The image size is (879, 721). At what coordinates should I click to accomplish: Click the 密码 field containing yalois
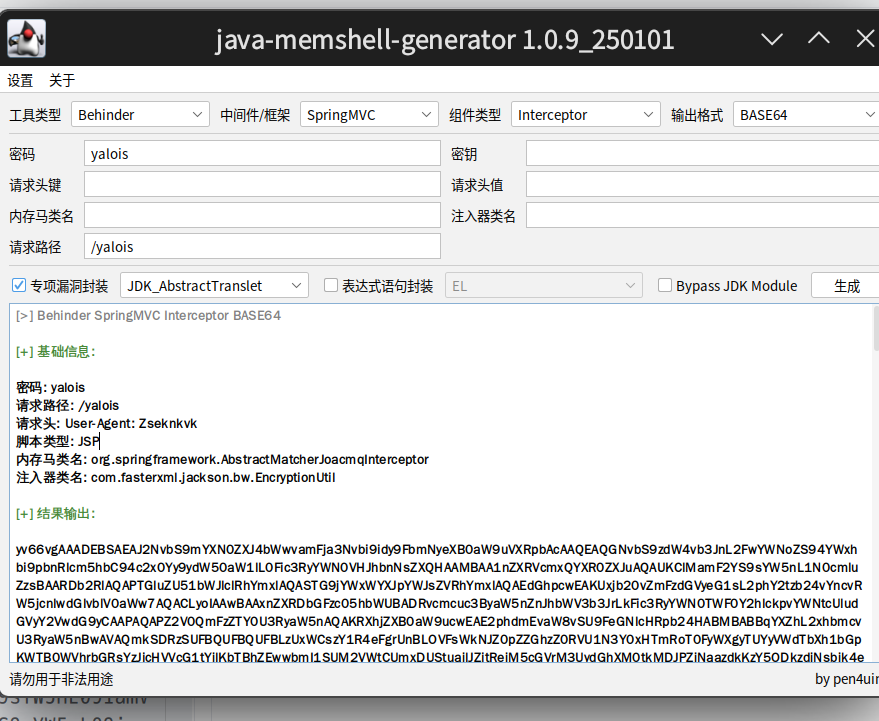point(262,154)
